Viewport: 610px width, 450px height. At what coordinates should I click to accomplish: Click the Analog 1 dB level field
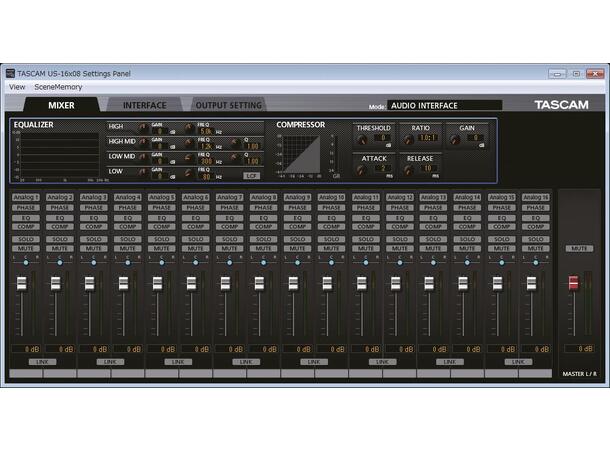tap(26, 349)
